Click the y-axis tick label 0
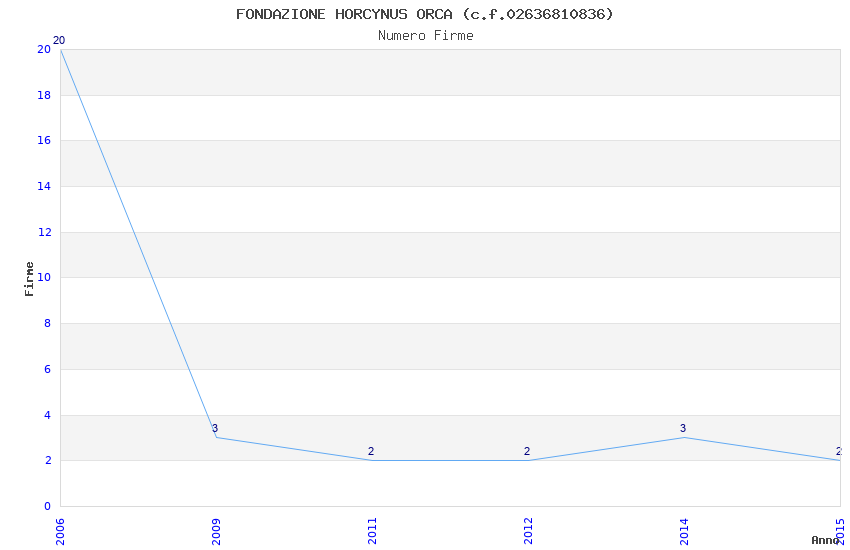This screenshot has width=850, height=550. click(x=48, y=506)
